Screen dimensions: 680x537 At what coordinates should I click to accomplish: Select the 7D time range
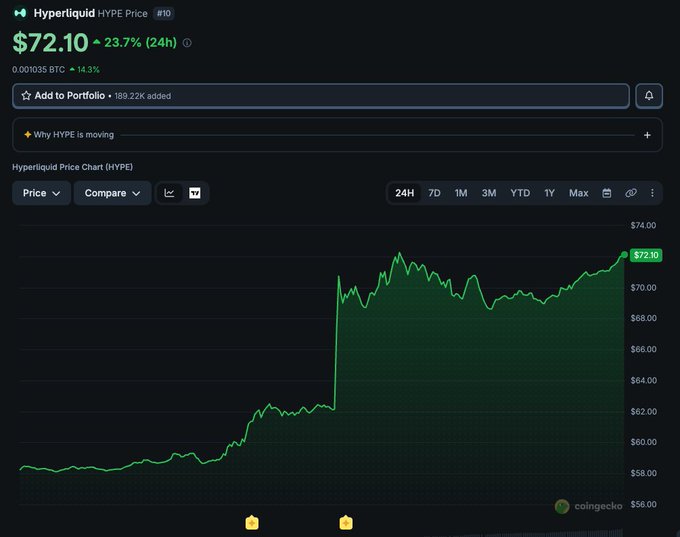click(x=434, y=193)
